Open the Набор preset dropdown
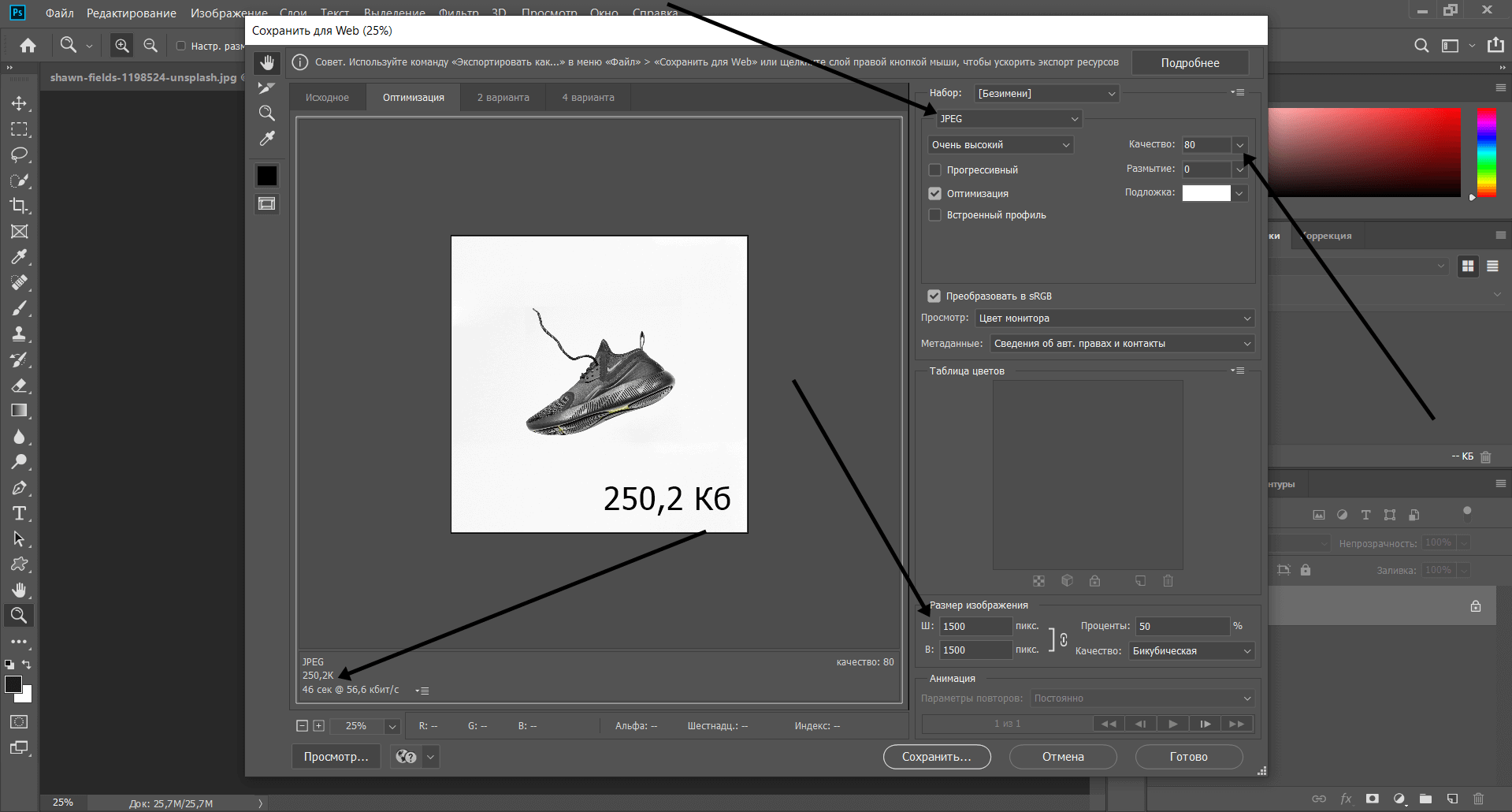The height and width of the screenshot is (812, 1512). (1047, 93)
